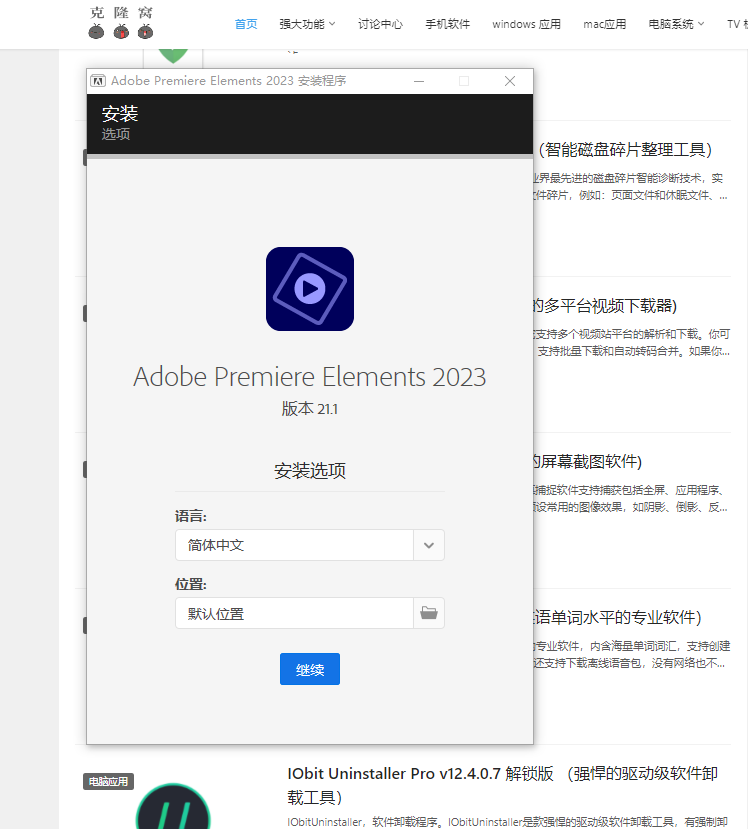
Task: Click the 版本 21.1 text in installer
Action: coord(310,409)
